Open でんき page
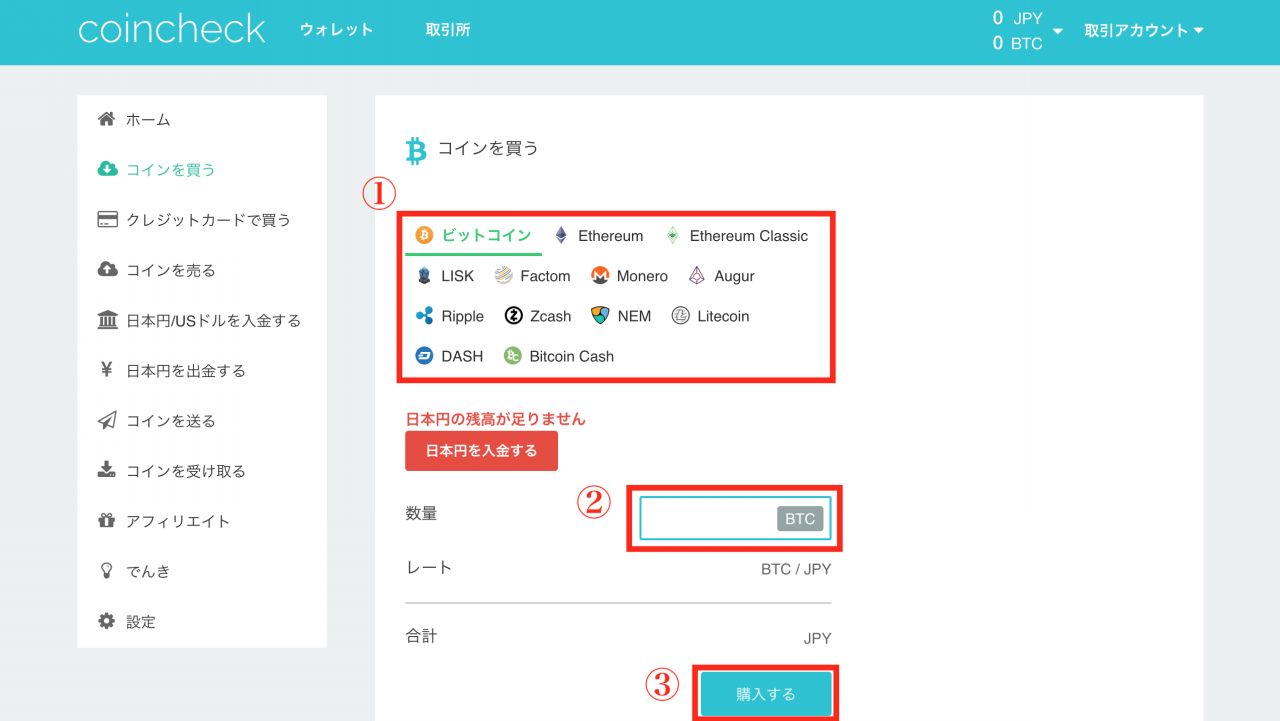1280x721 pixels. (x=148, y=571)
